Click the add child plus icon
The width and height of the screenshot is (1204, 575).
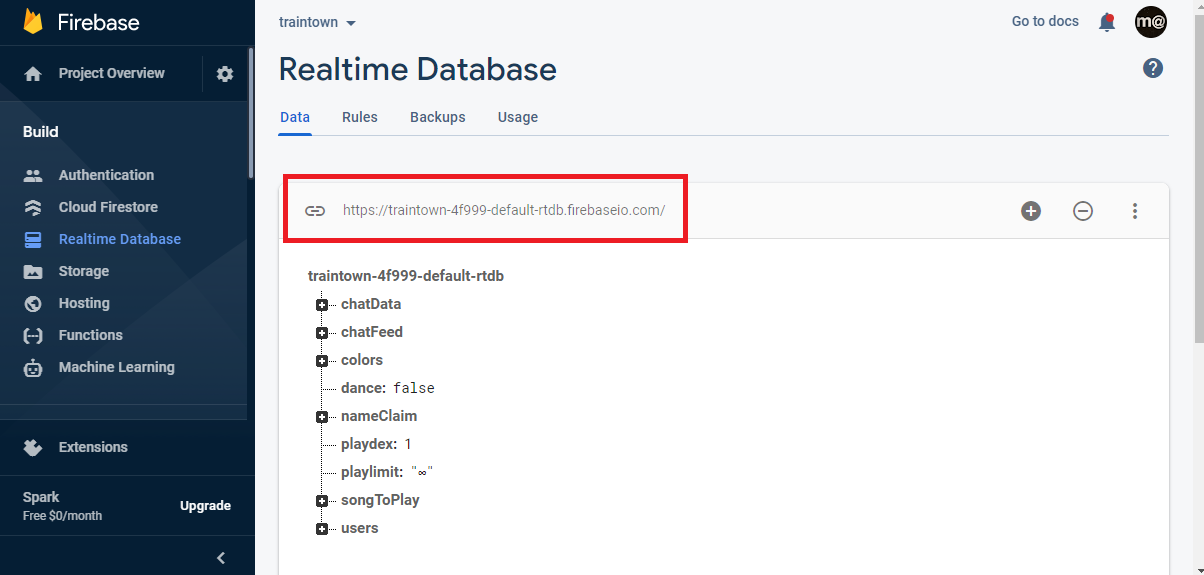(1031, 211)
